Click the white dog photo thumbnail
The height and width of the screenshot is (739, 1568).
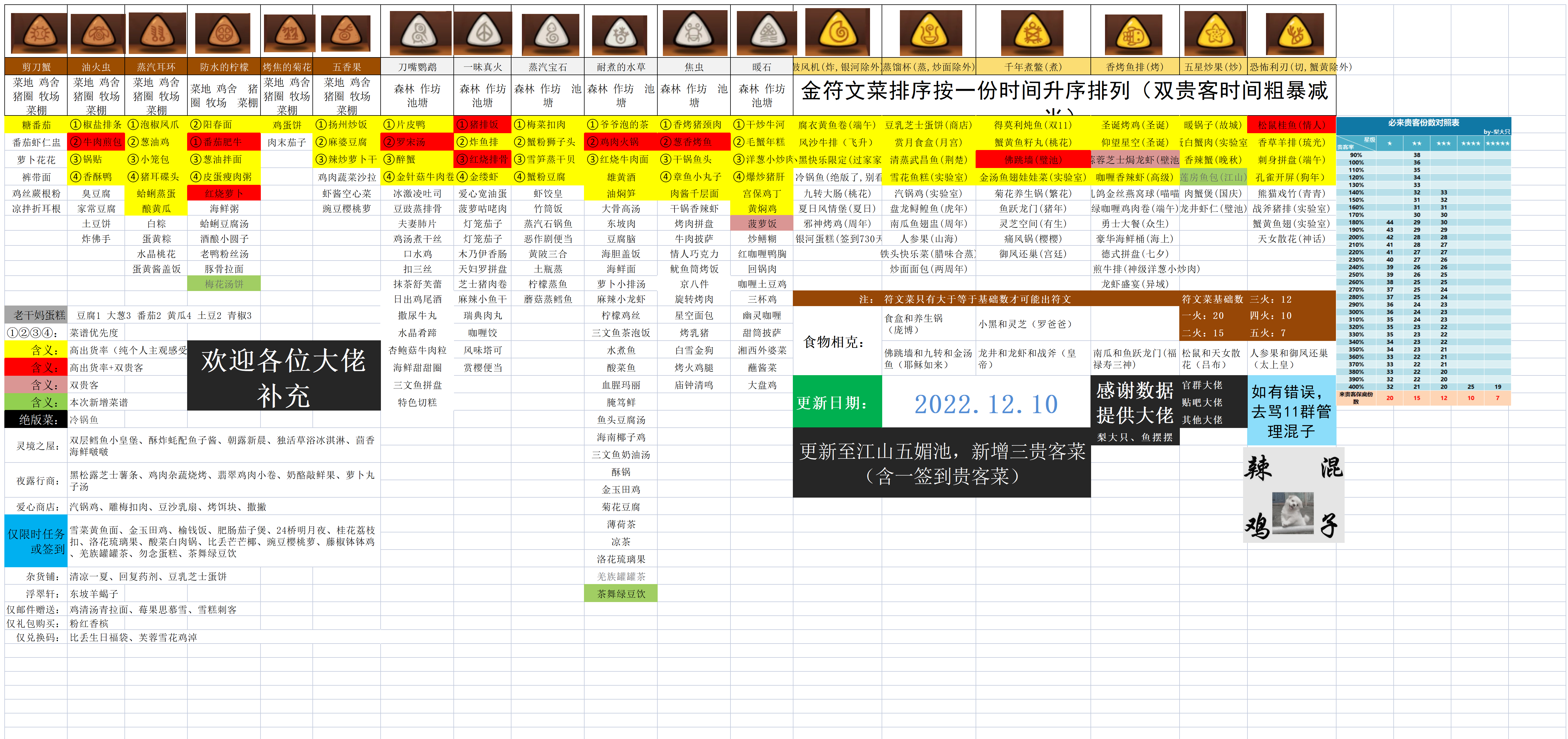(x=1292, y=514)
